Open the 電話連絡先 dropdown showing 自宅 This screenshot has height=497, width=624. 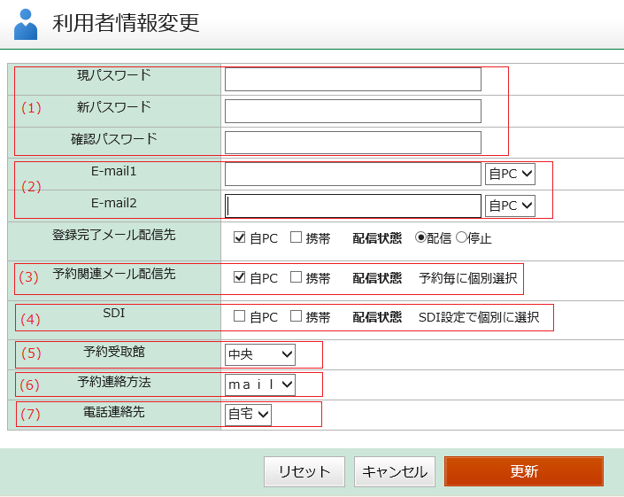click(x=248, y=415)
